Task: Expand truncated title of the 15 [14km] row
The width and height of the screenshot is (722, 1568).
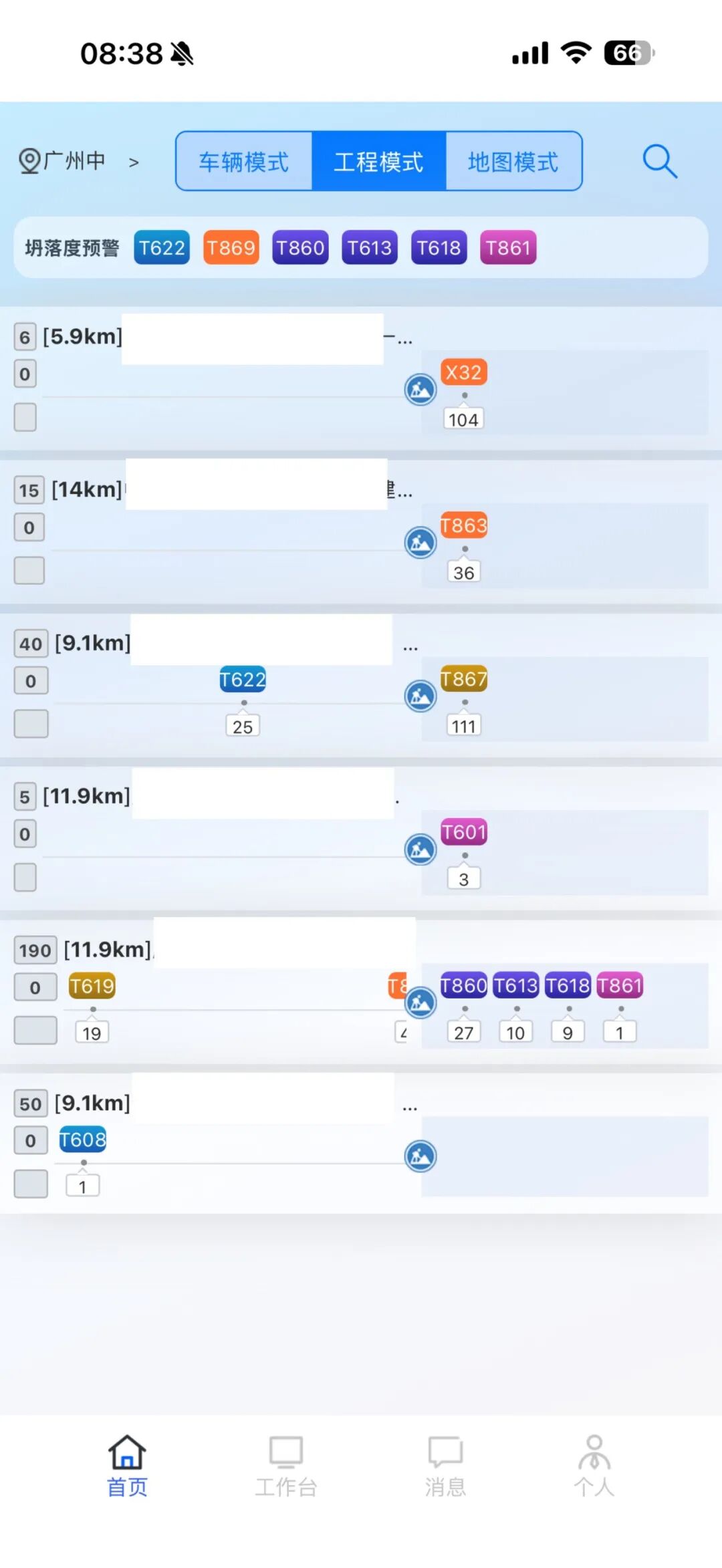Action: coord(400,491)
